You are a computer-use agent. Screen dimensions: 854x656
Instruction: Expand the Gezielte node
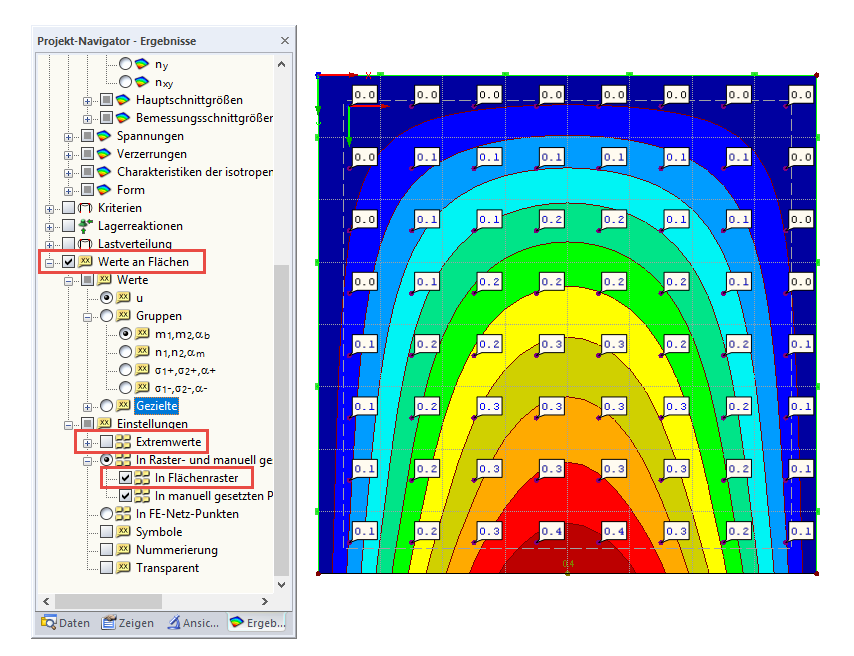(87, 406)
